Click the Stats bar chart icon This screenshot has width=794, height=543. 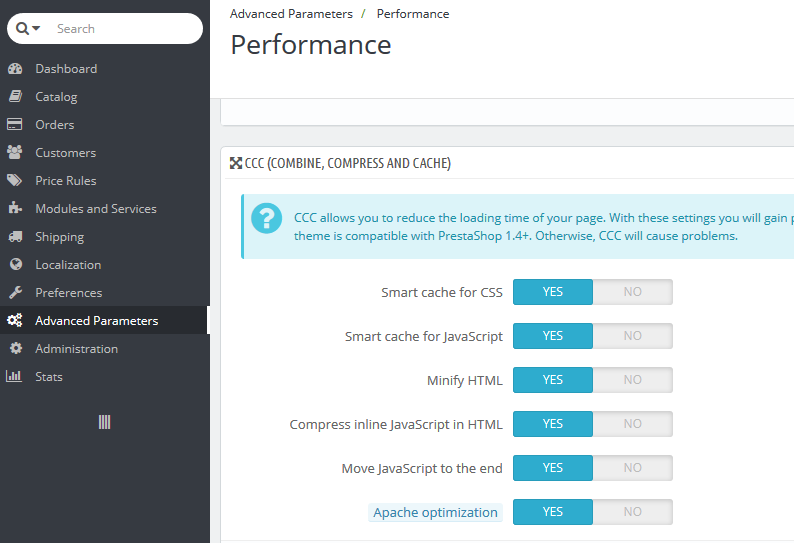tap(15, 377)
